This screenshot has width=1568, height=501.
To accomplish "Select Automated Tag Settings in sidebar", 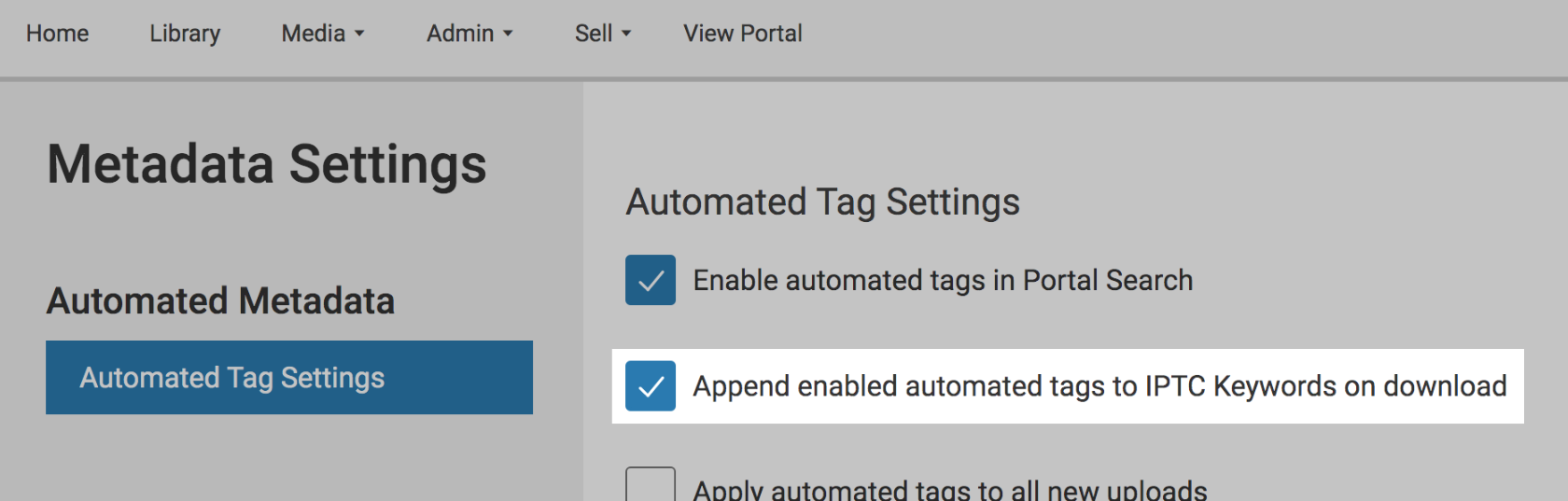I will 289,377.
